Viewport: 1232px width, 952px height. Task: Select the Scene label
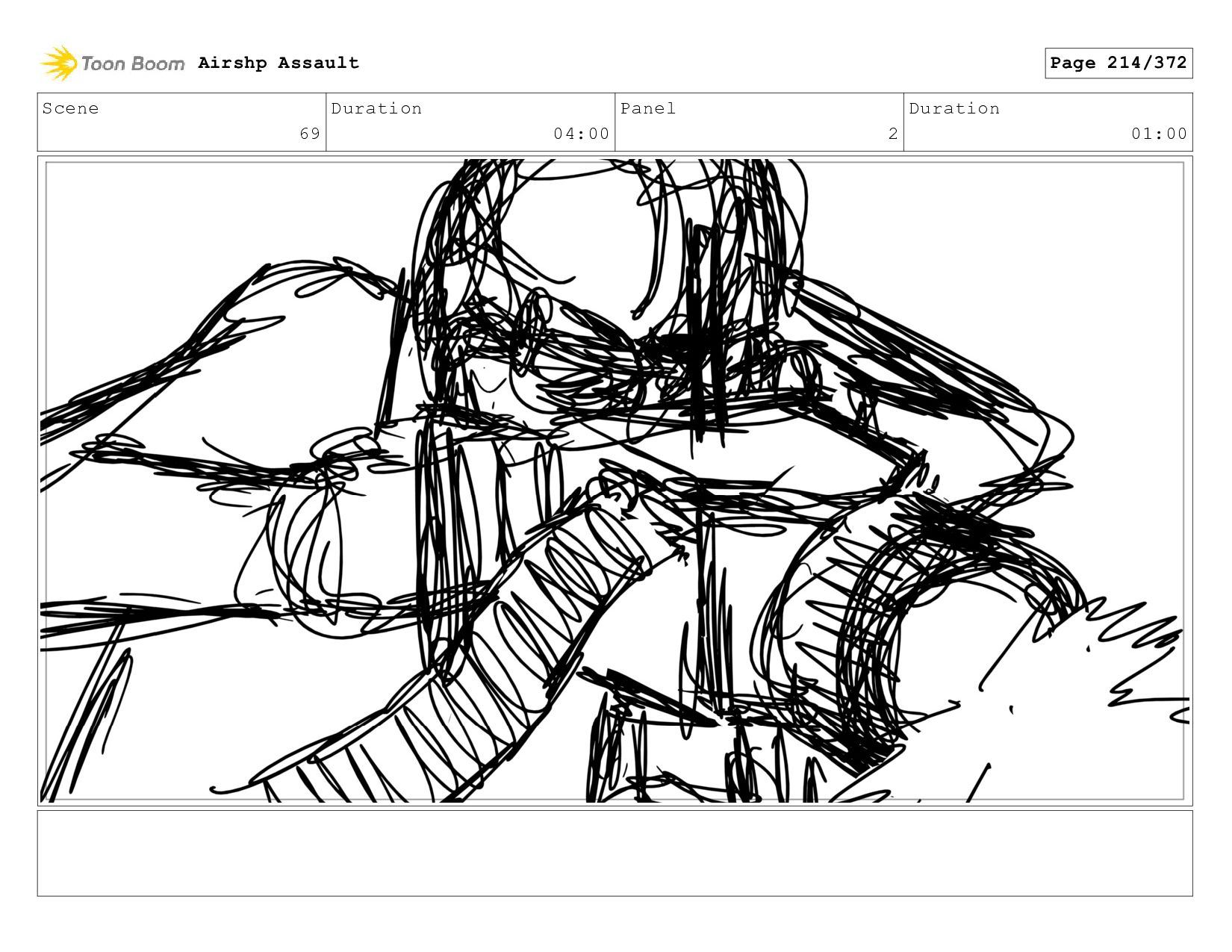[70, 108]
